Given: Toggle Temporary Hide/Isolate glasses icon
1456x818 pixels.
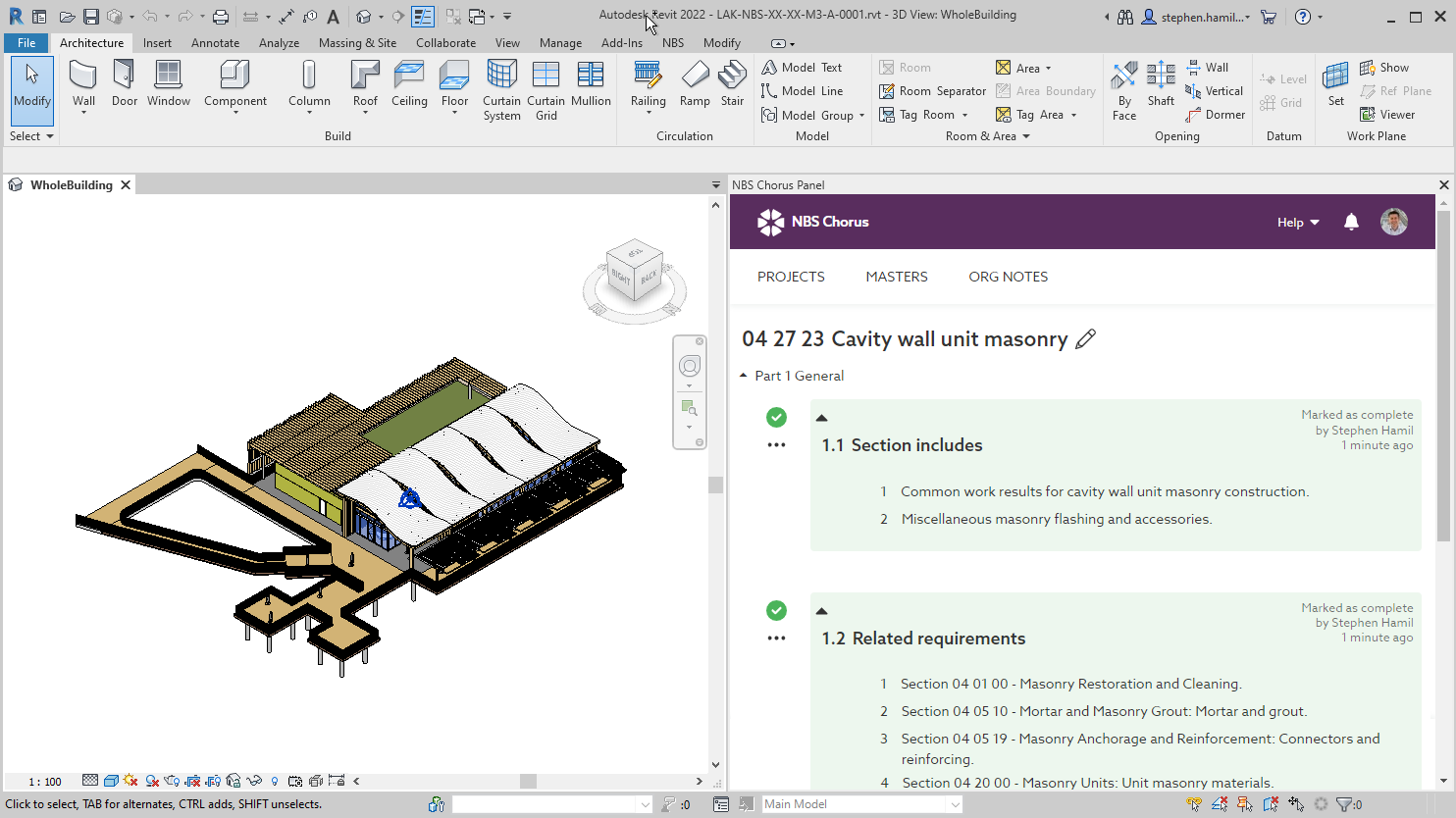Looking at the screenshot, I should pos(254,781).
